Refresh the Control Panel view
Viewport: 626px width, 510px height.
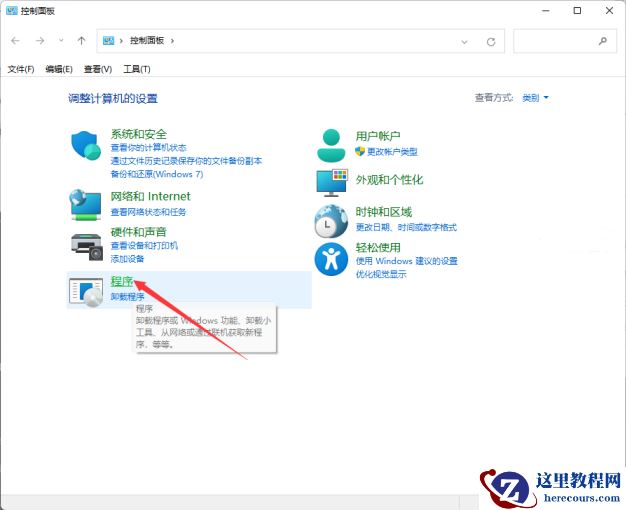(x=491, y=42)
